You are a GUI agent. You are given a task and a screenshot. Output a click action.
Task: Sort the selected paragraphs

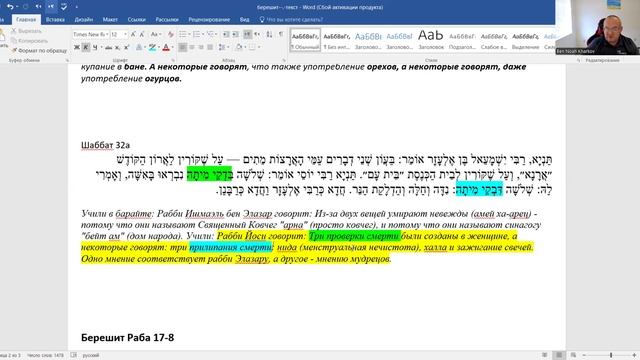(269, 34)
